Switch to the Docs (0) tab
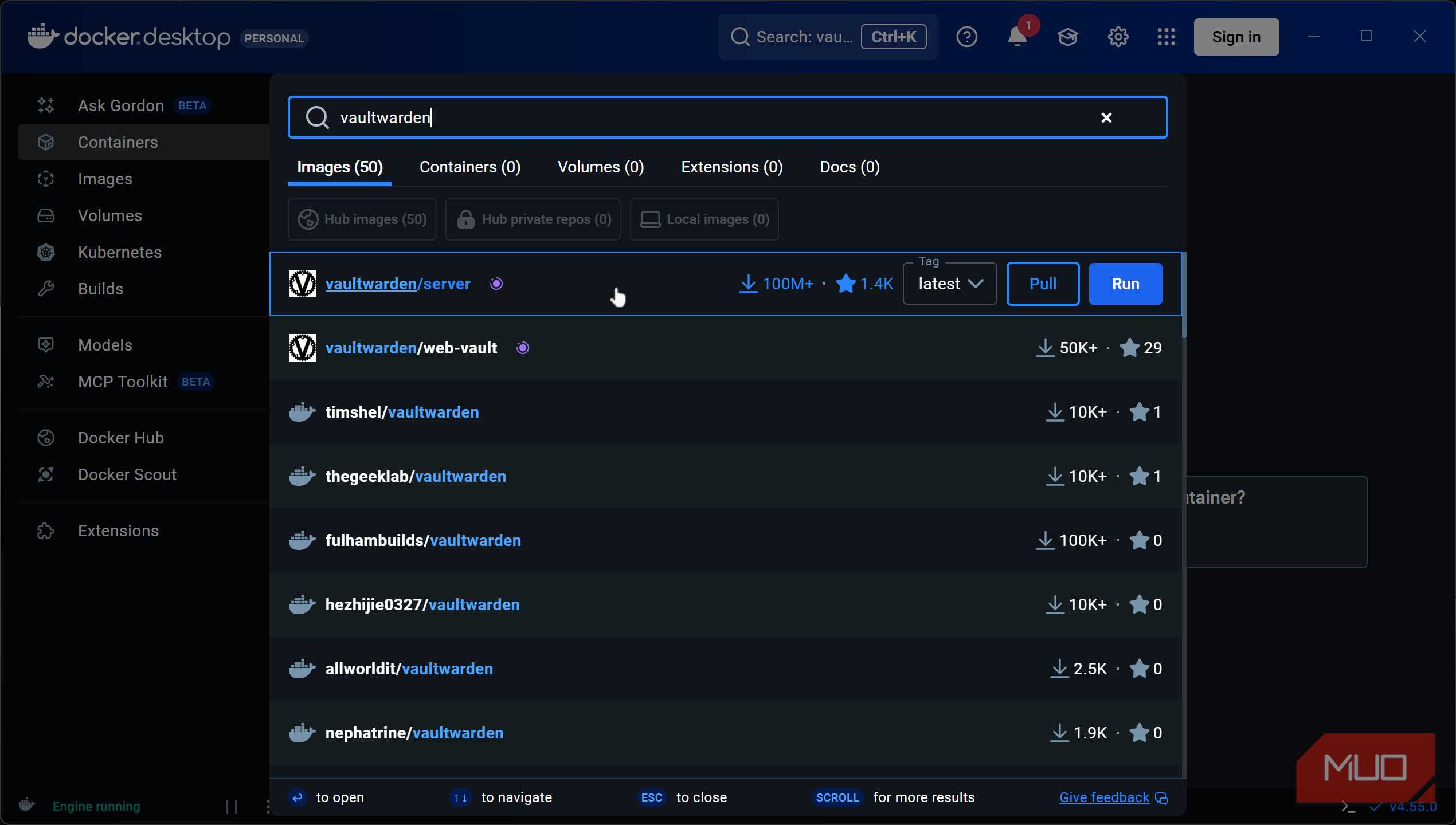This screenshot has height=825, width=1456. pos(850,167)
